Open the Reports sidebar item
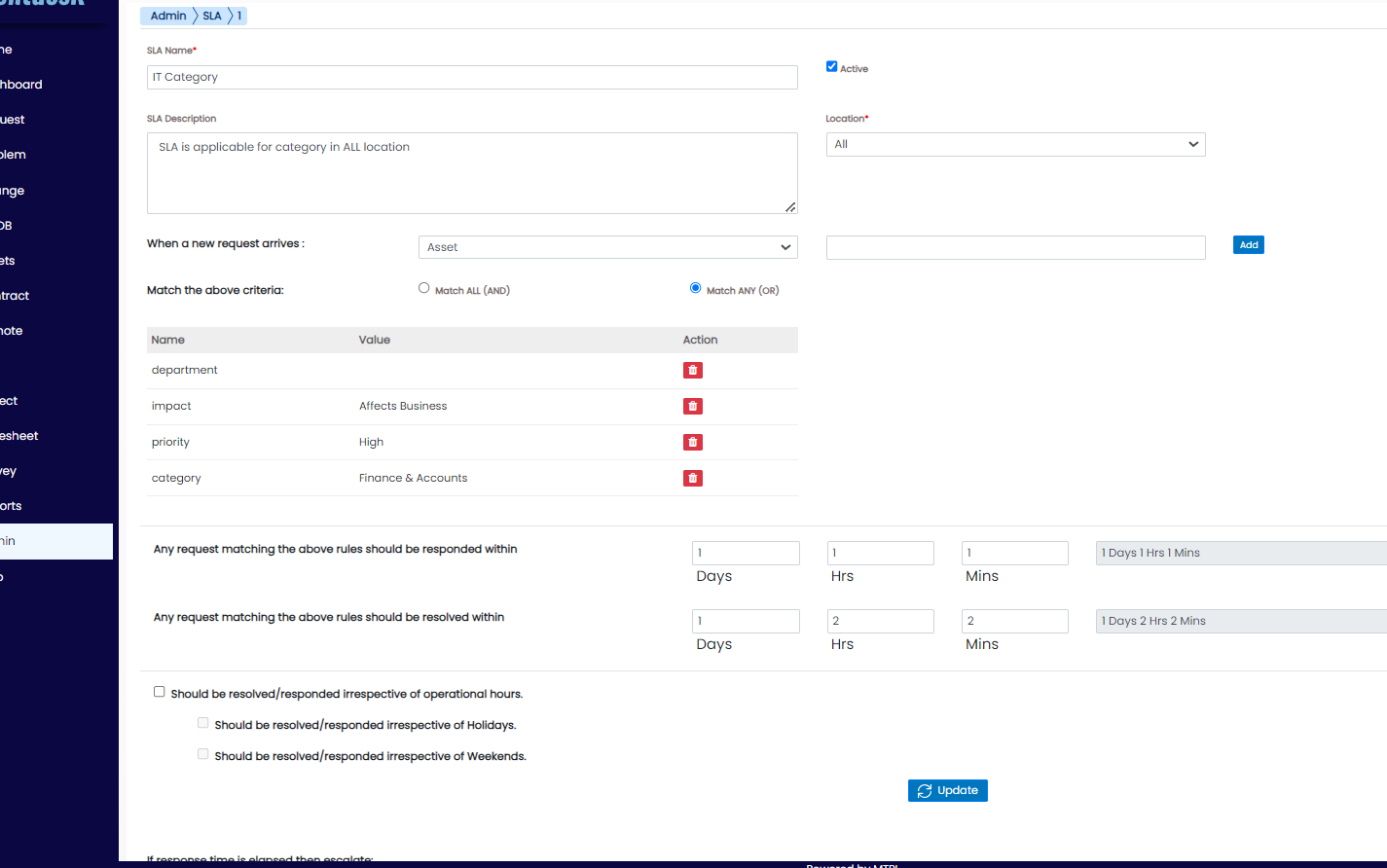 tap(56, 506)
